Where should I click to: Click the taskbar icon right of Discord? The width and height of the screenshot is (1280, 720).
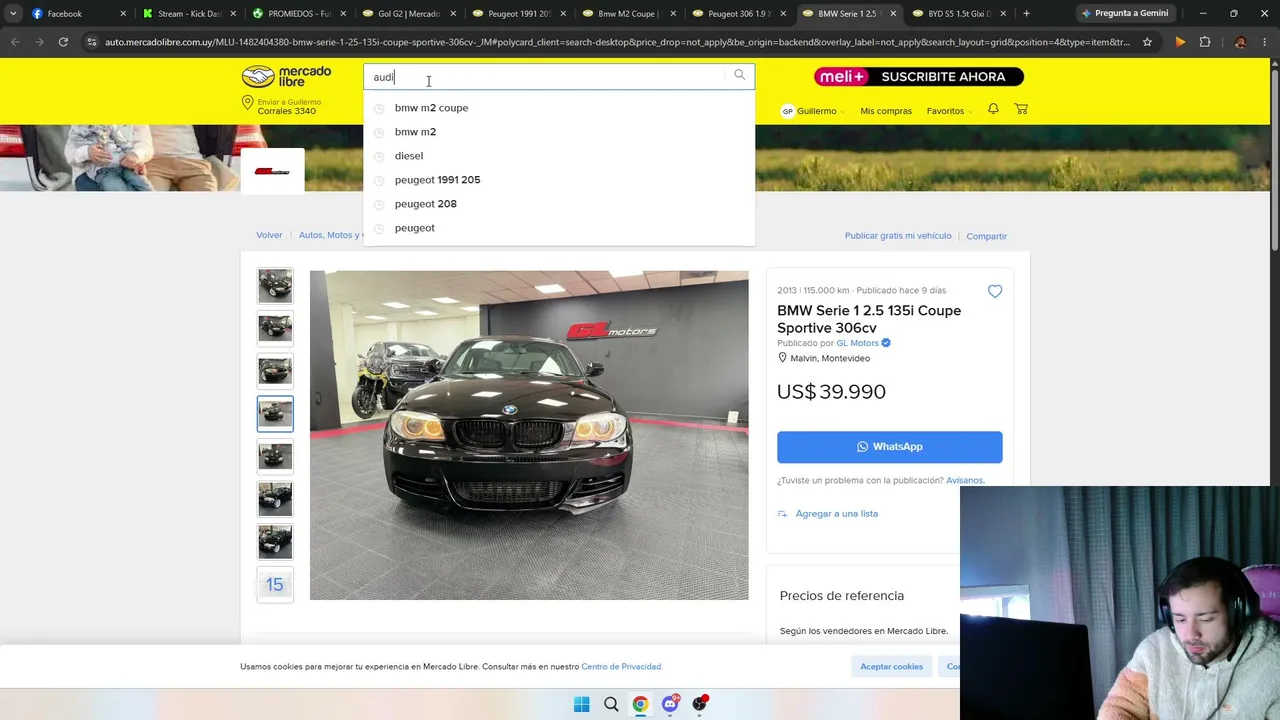click(x=700, y=704)
